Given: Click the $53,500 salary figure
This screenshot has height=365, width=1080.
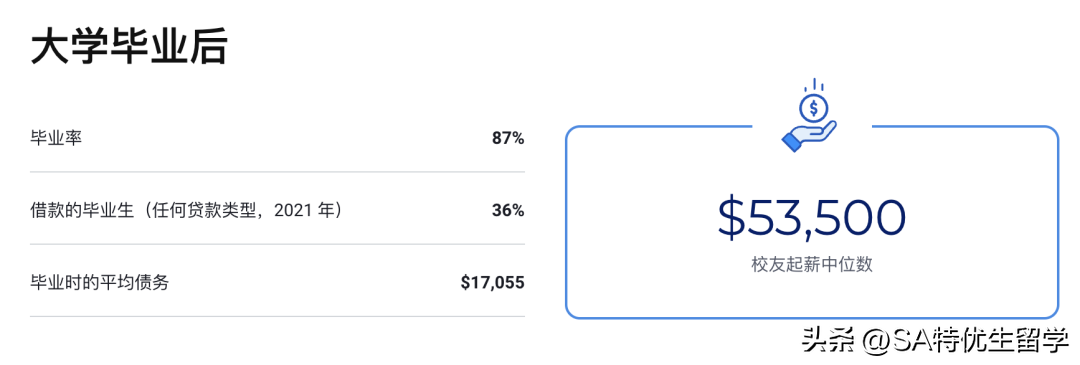Looking at the screenshot, I should click(812, 217).
